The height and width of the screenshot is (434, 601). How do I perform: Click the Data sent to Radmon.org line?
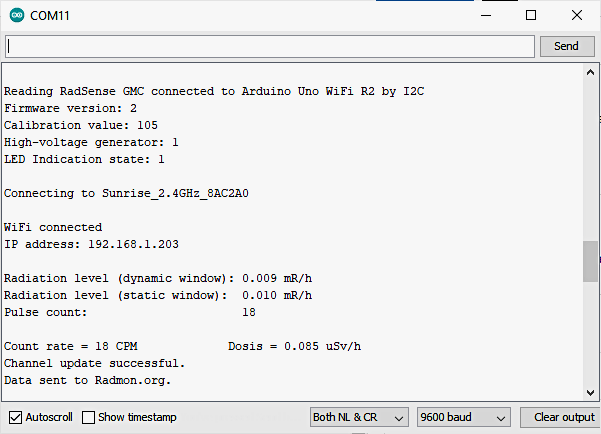point(88,380)
